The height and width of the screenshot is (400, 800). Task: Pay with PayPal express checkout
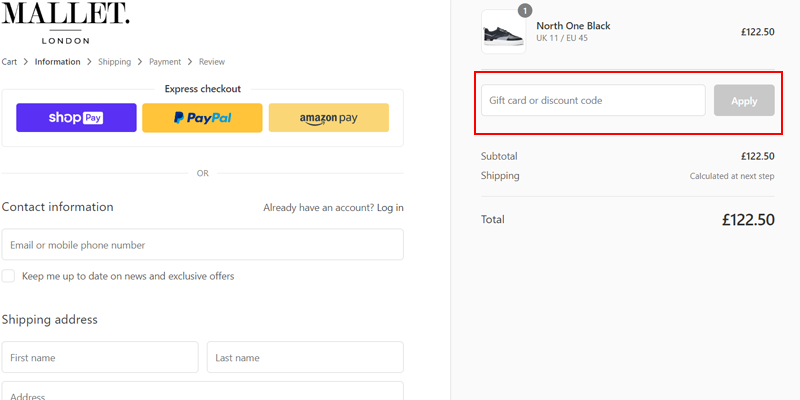203,118
